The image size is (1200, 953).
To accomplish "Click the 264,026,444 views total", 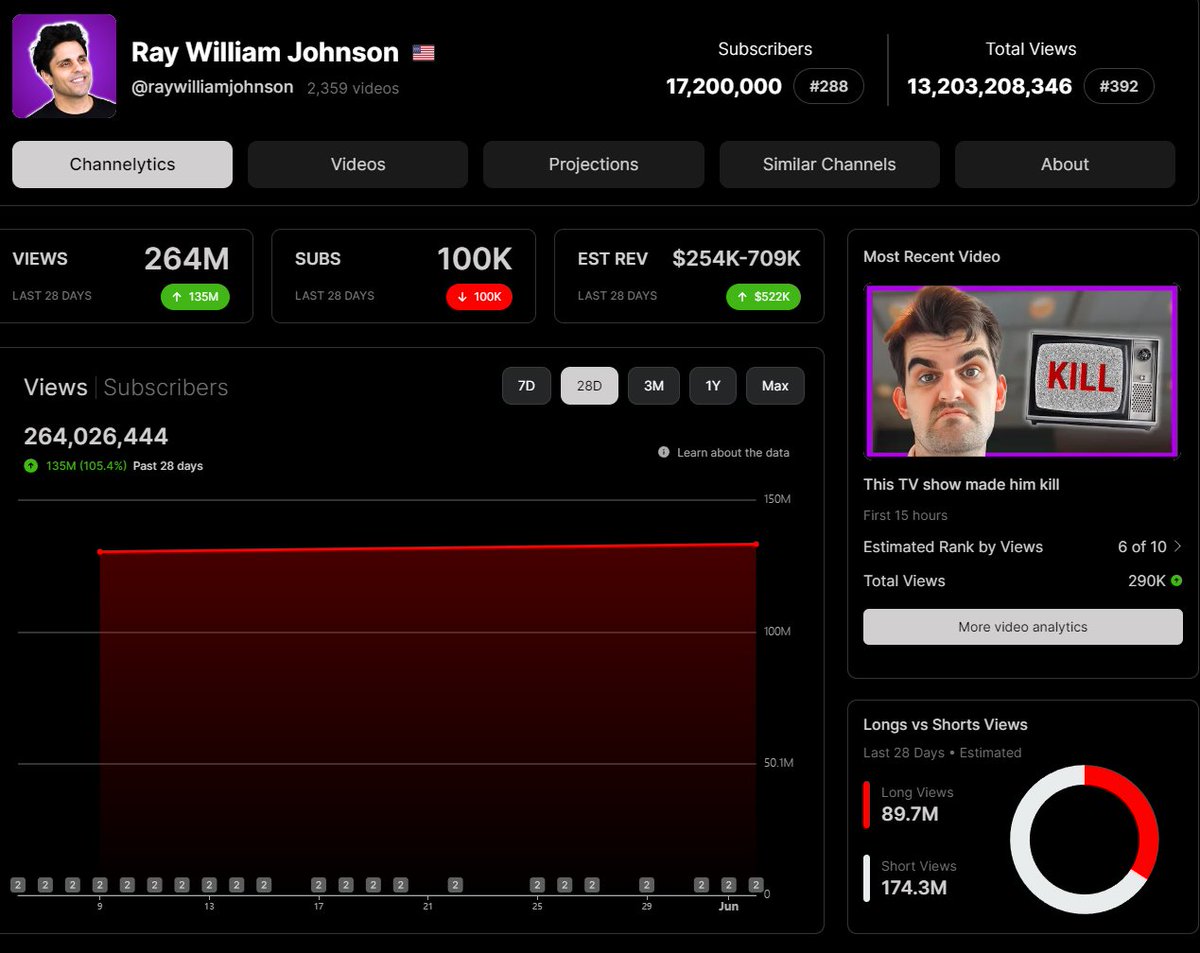I will point(96,436).
